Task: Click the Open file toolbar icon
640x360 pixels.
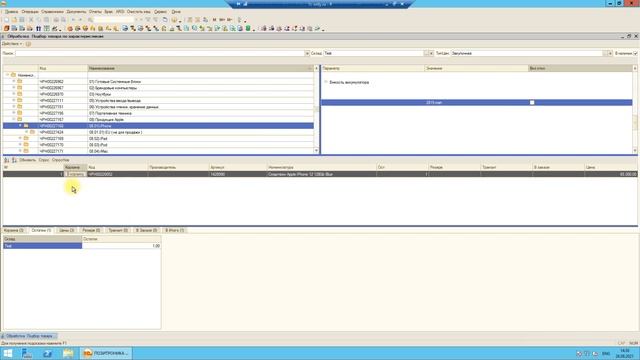Action: [x=14, y=20]
